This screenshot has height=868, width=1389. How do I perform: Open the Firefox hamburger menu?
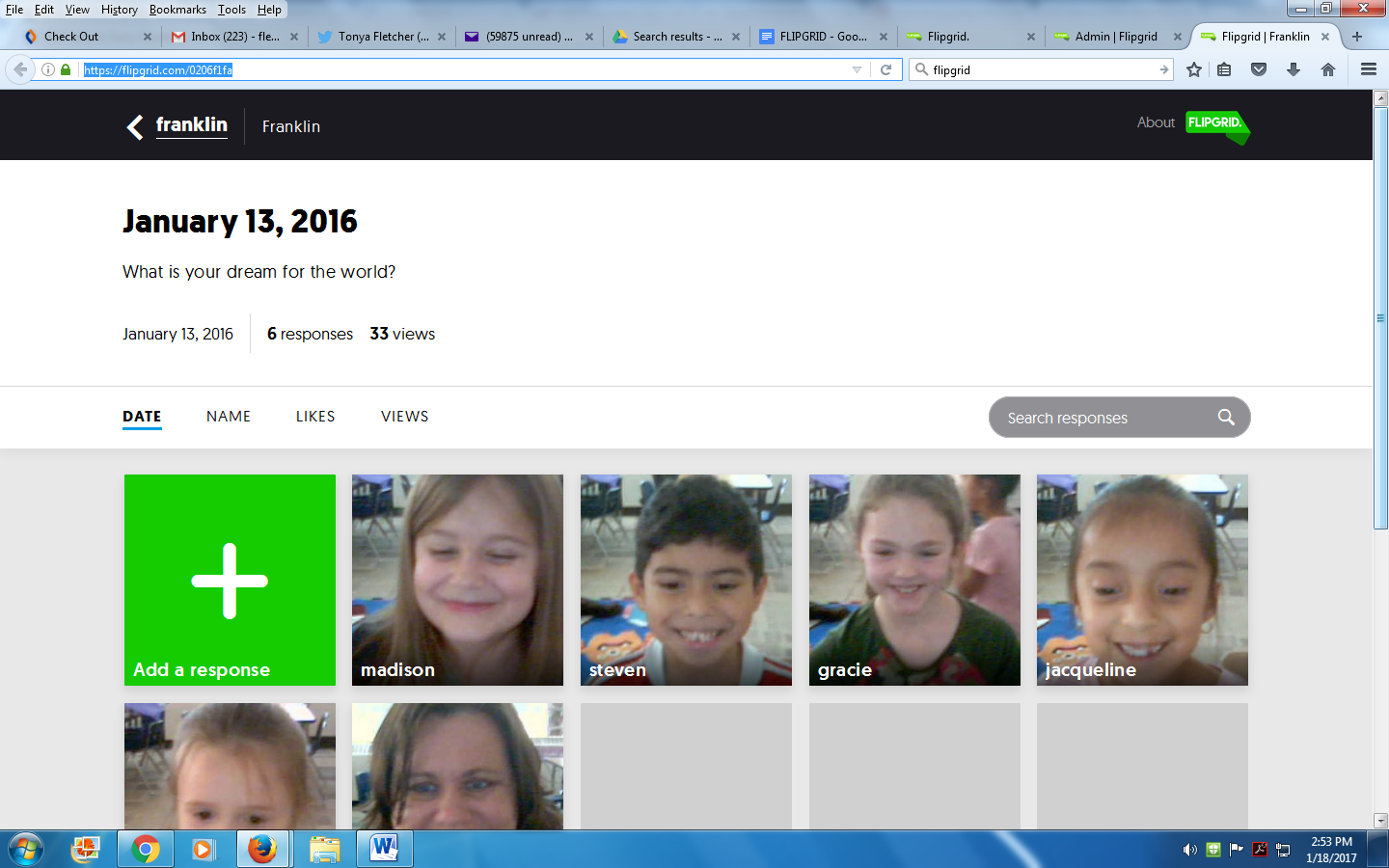click(1368, 69)
